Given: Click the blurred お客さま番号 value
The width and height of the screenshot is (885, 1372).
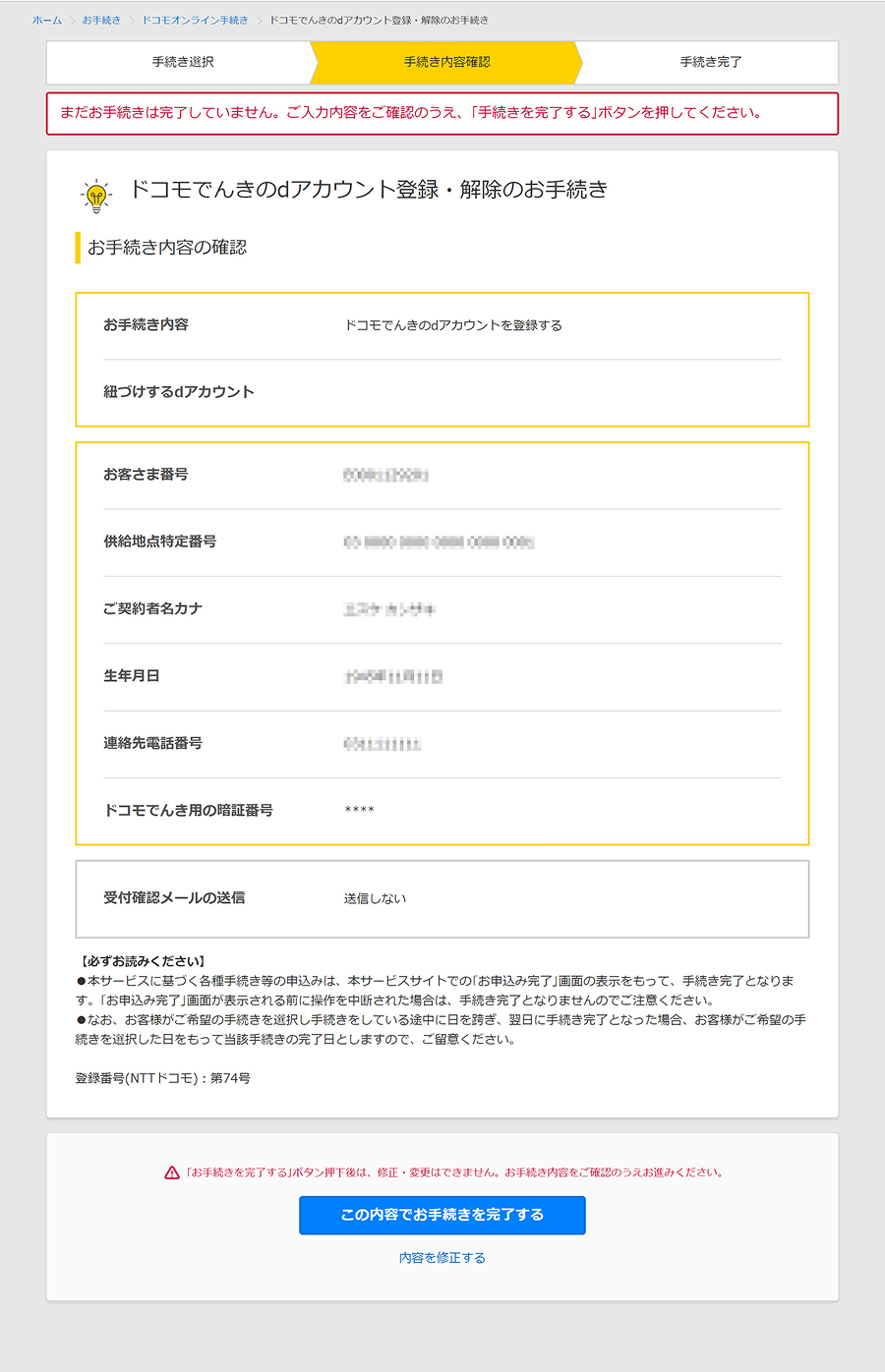Looking at the screenshot, I should [x=385, y=476].
